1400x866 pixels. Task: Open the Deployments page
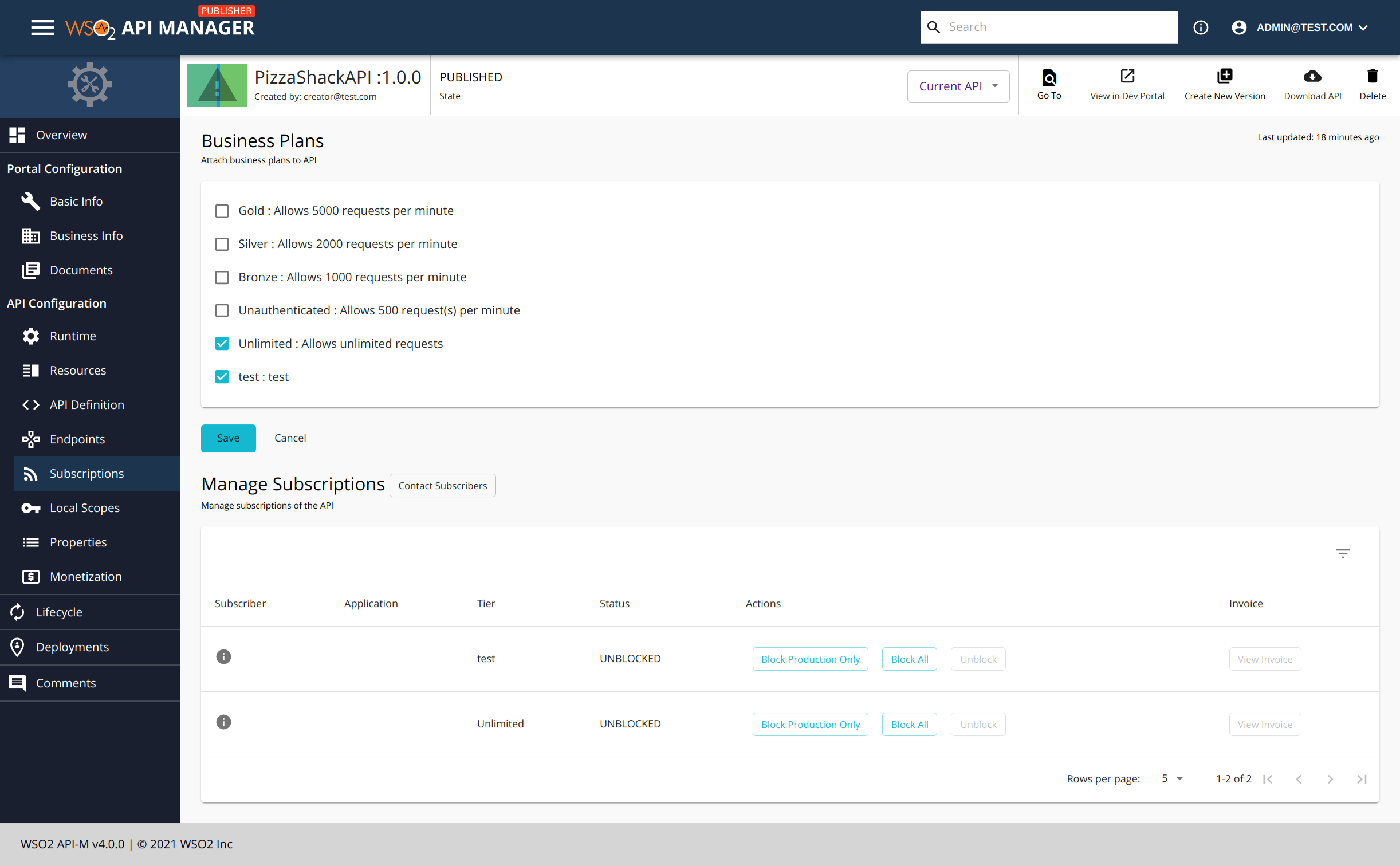(73, 647)
